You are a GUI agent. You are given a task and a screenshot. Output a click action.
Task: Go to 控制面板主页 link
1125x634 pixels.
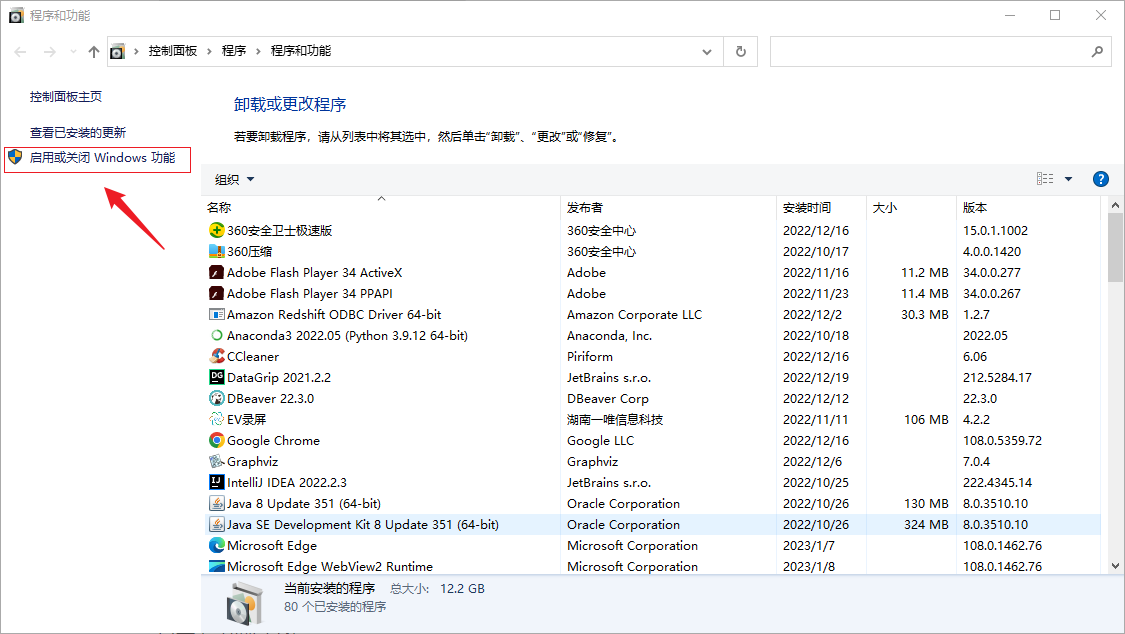click(x=66, y=97)
